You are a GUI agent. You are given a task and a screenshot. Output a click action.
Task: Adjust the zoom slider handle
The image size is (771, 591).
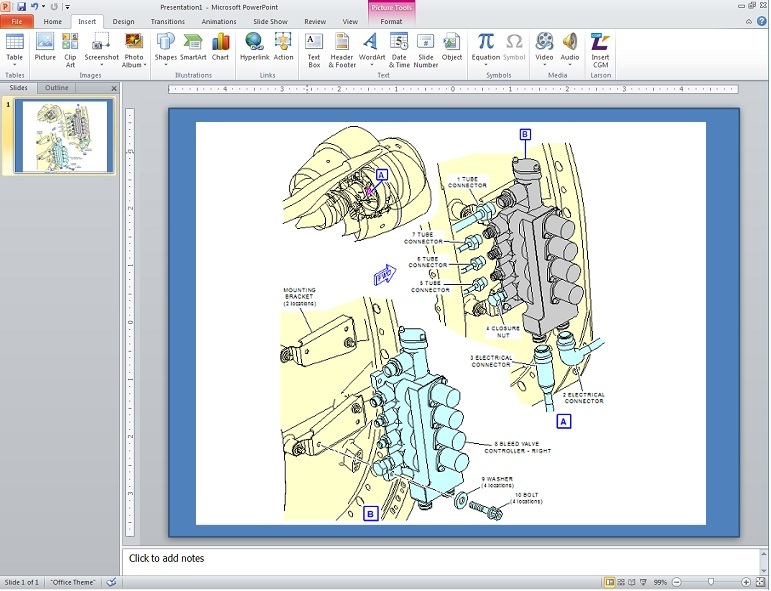coord(711,582)
